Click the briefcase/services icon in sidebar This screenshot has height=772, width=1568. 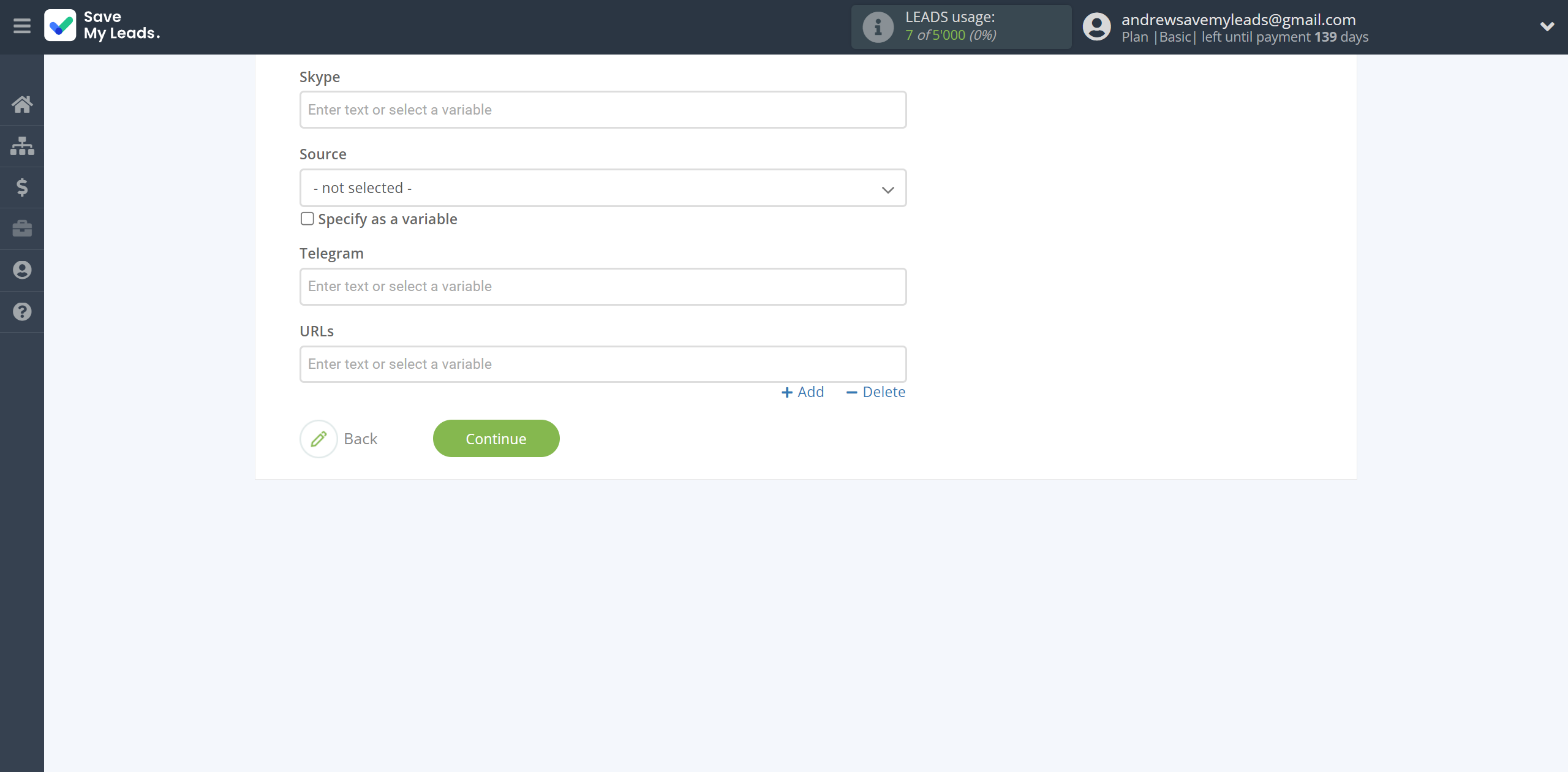tap(22, 229)
